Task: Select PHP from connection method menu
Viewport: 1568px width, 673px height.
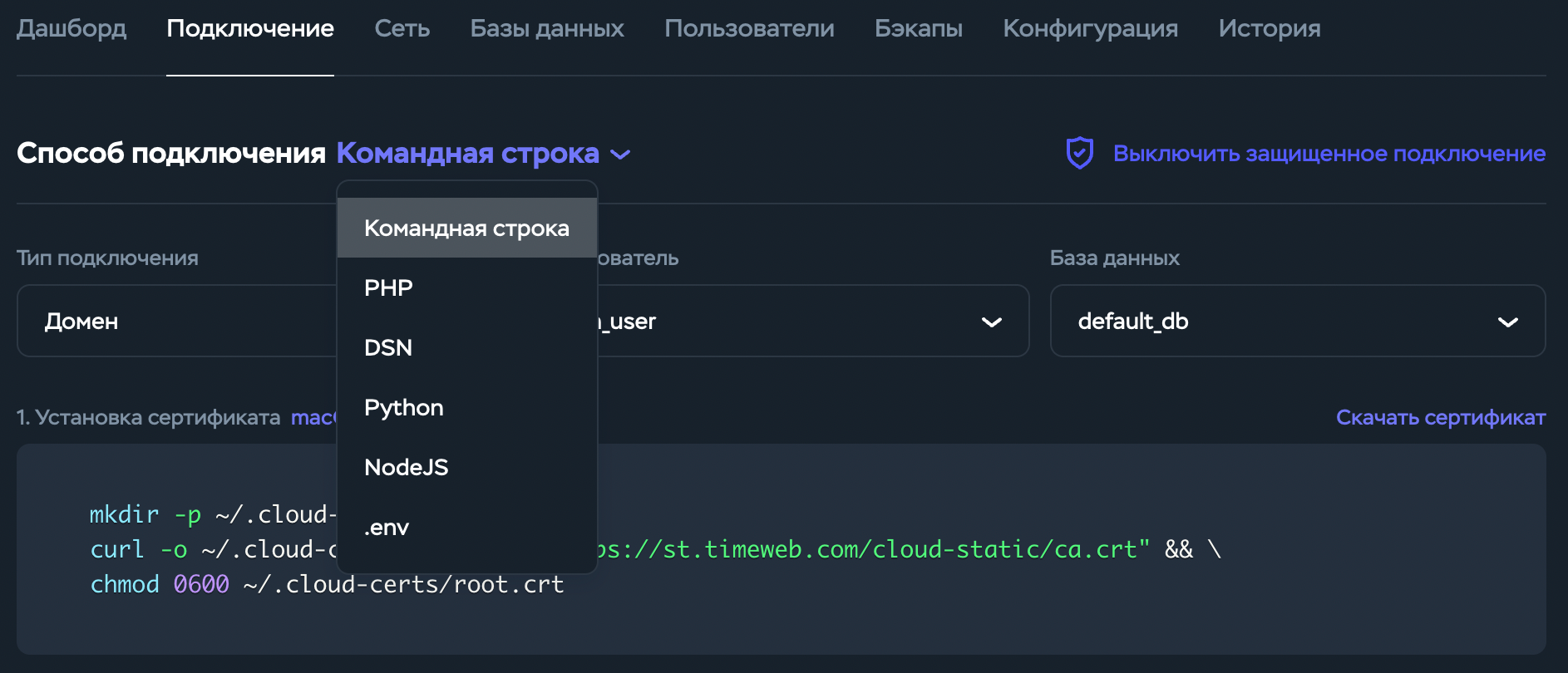Action: tap(388, 288)
